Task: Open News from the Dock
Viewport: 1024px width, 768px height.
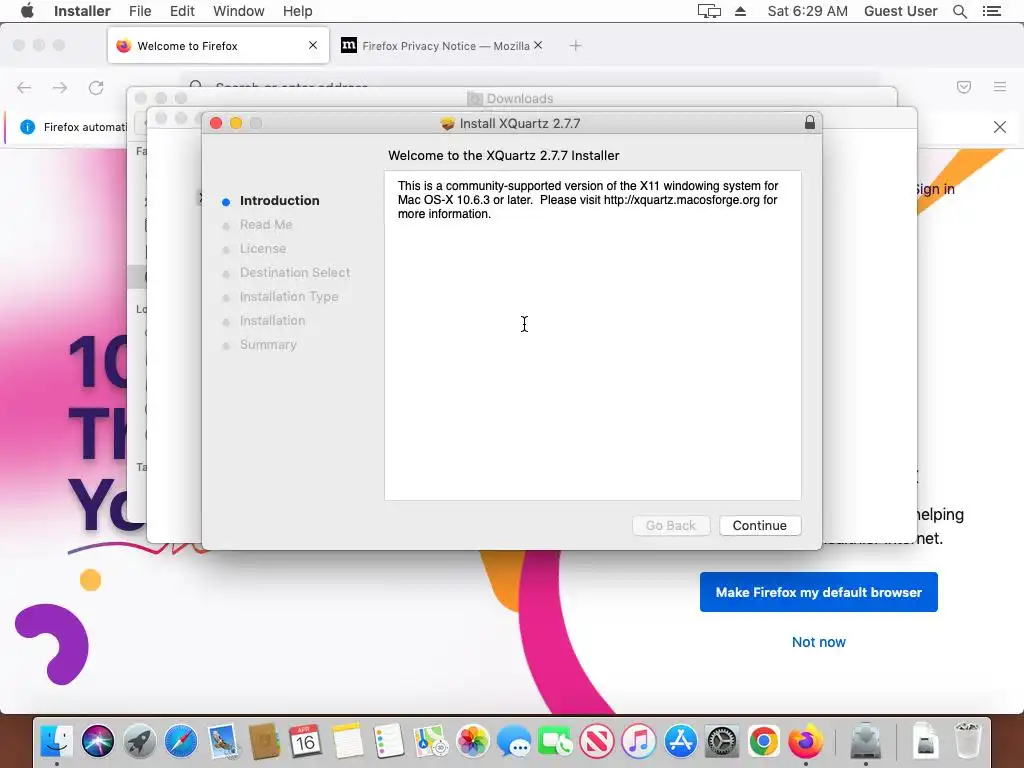Action: (x=597, y=741)
